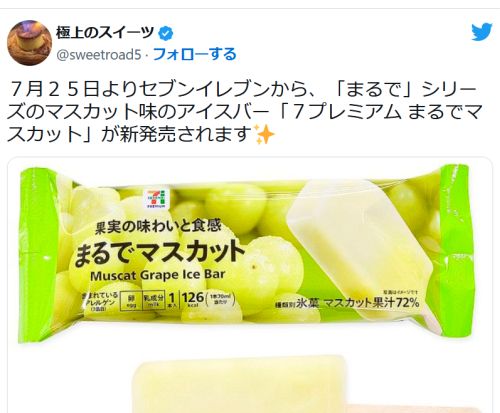
Task: Click the blue verified badge
Action: (x=166, y=33)
